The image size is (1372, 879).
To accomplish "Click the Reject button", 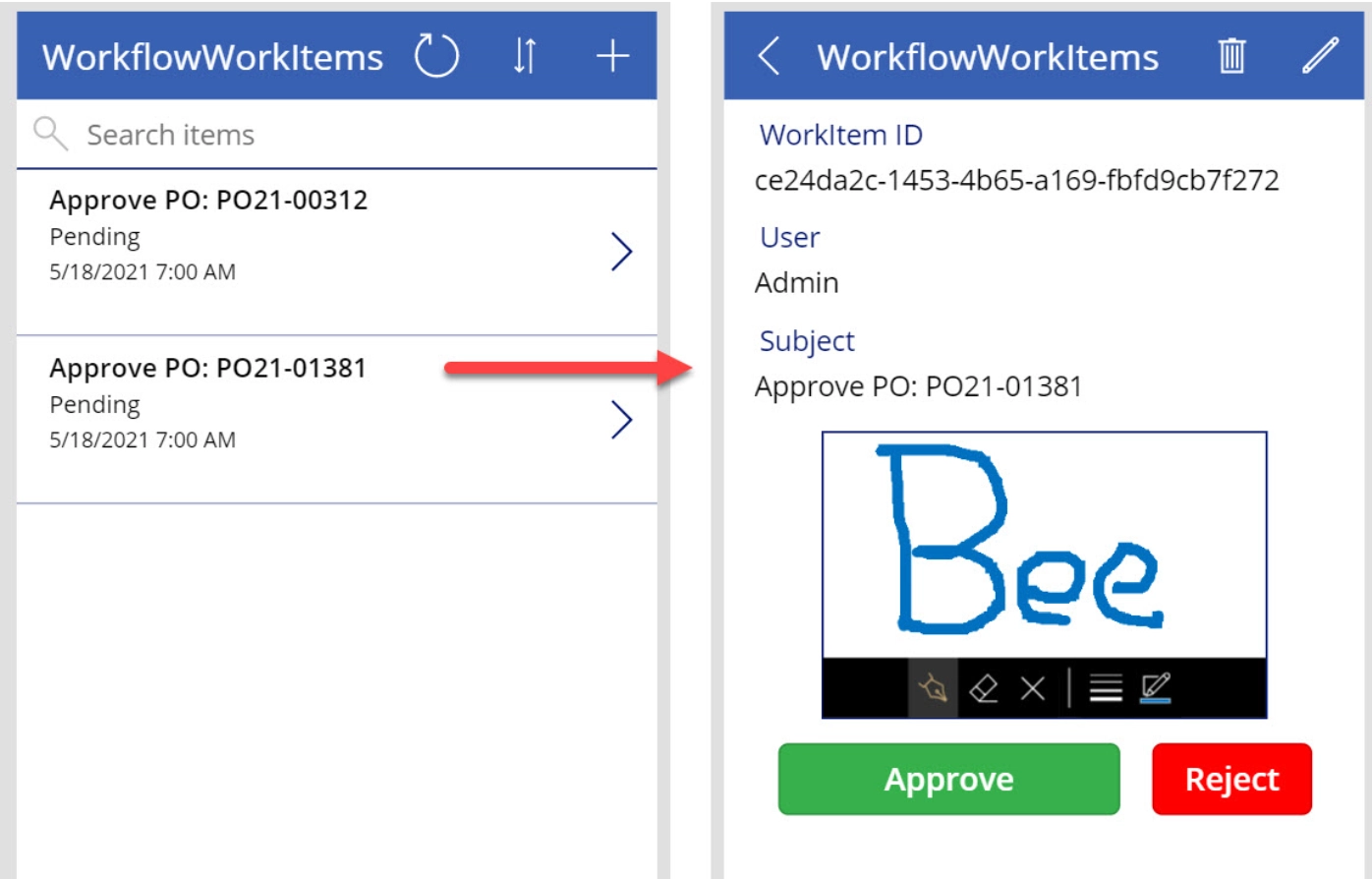I will pyautogui.click(x=1232, y=780).
